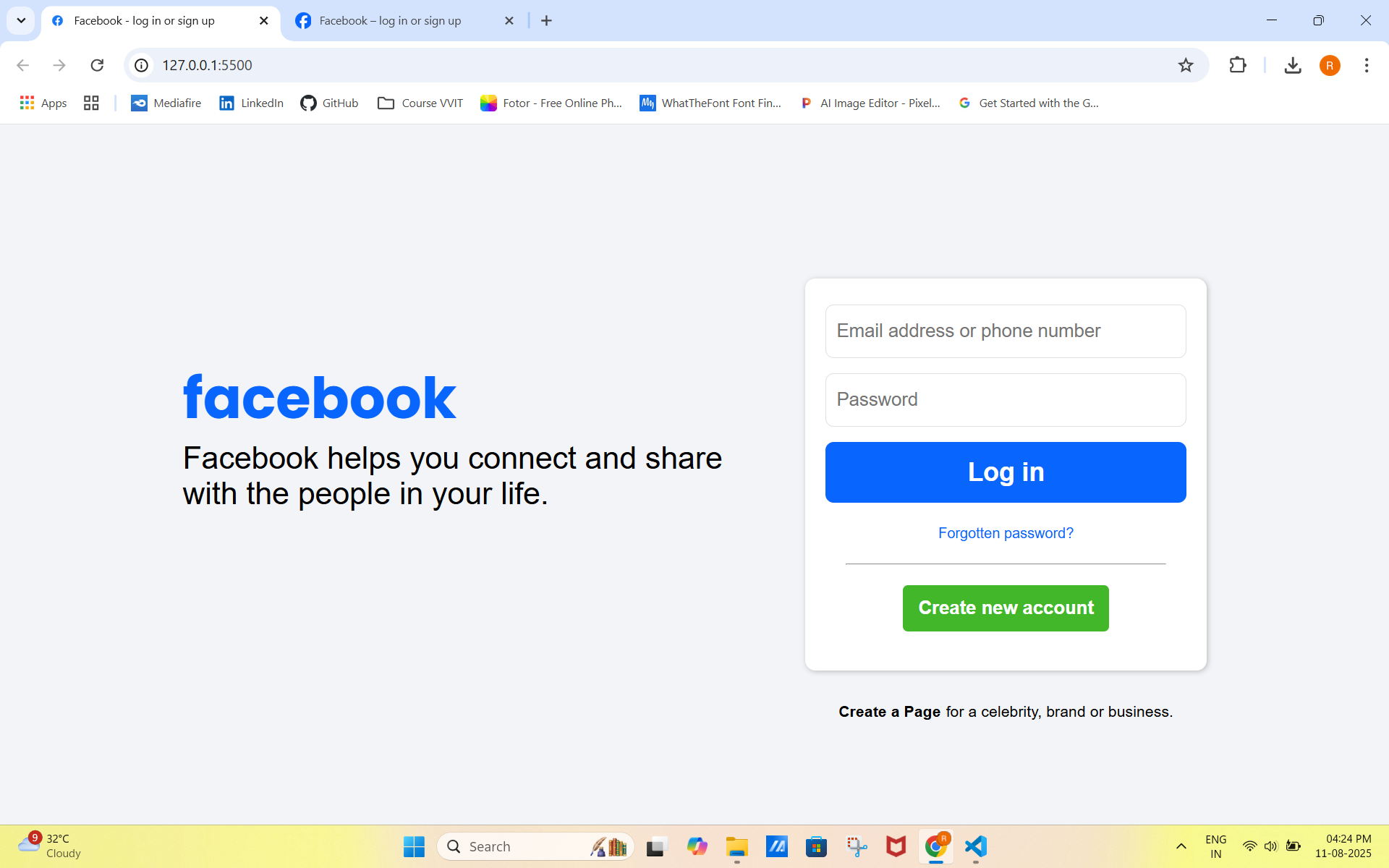This screenshot has height=868, width=1389.
Task: Open Visual Studio Code from the taskbar
Action: [976, 846]
